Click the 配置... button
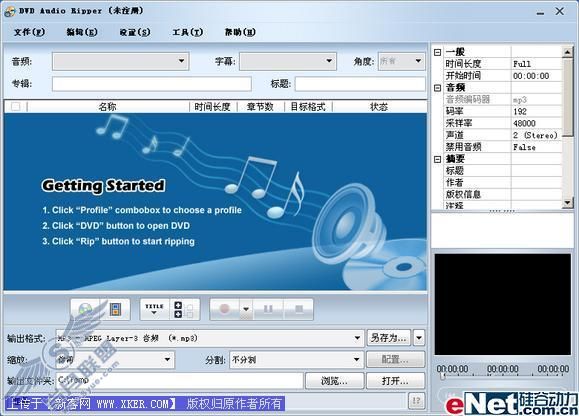 click(x=395, y=359)
